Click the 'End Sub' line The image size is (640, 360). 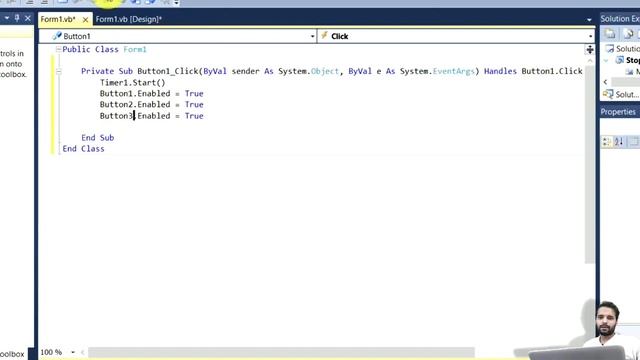pyautogui.click(x=98, y=138)
